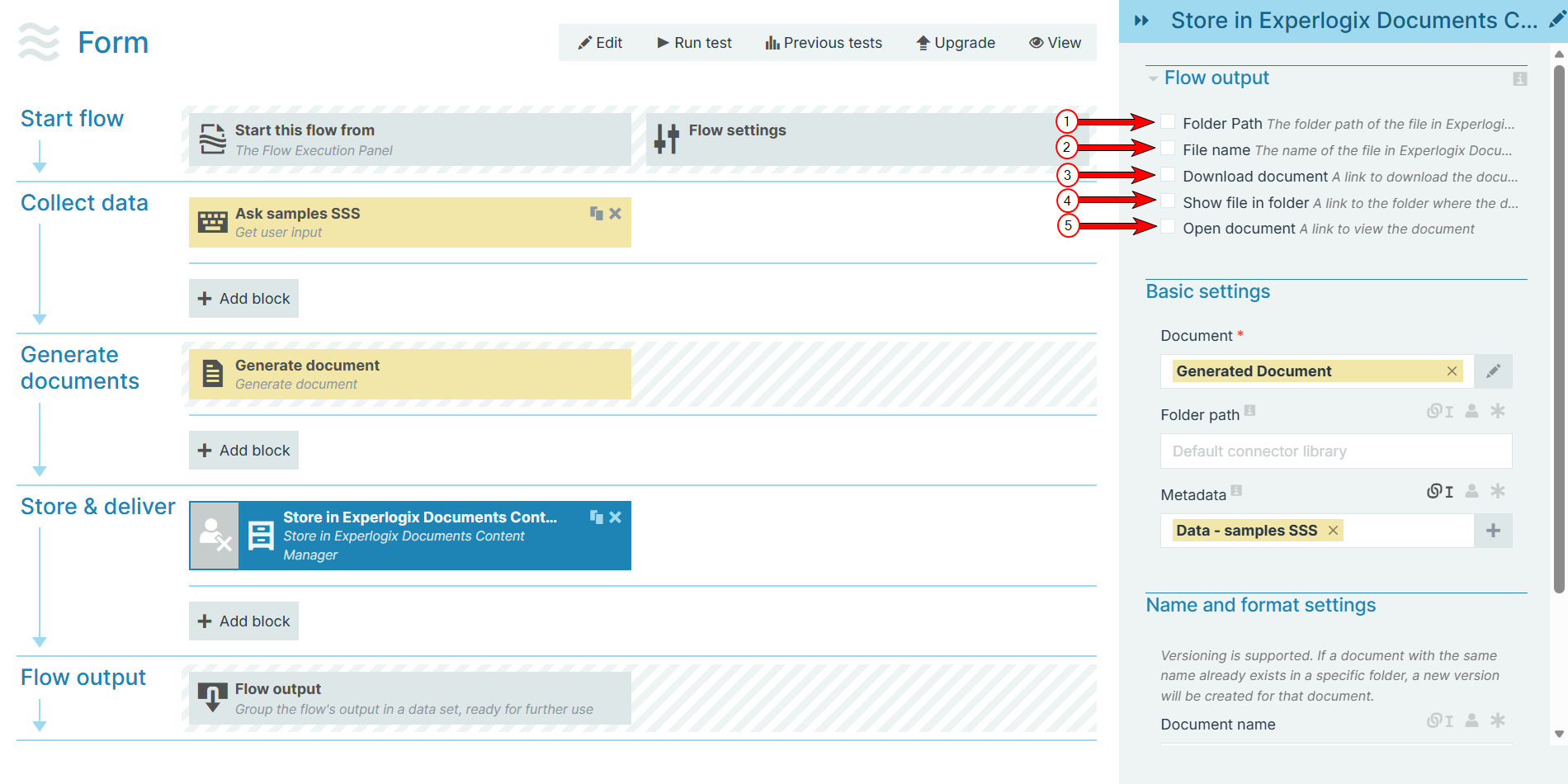Remove the Data - samples SSS tag
Viewport: 1568px width, 784px height.
pyautogui.click(x=1333, y=531)
